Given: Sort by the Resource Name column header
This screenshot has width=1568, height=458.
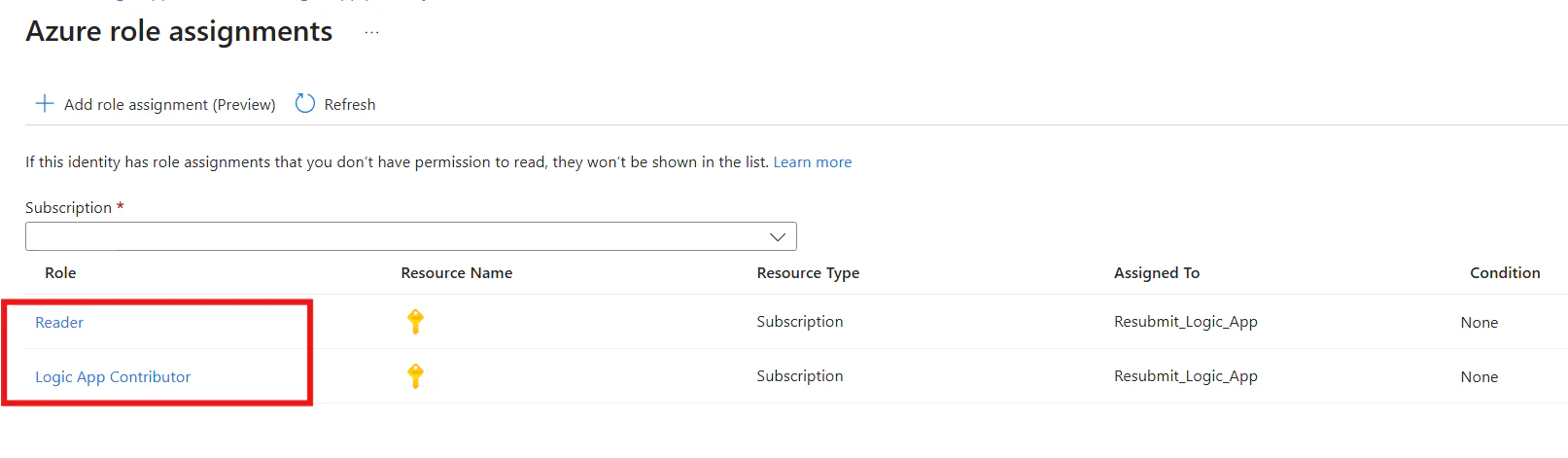Looking at the screenshot, I should (x=457, y=273).
